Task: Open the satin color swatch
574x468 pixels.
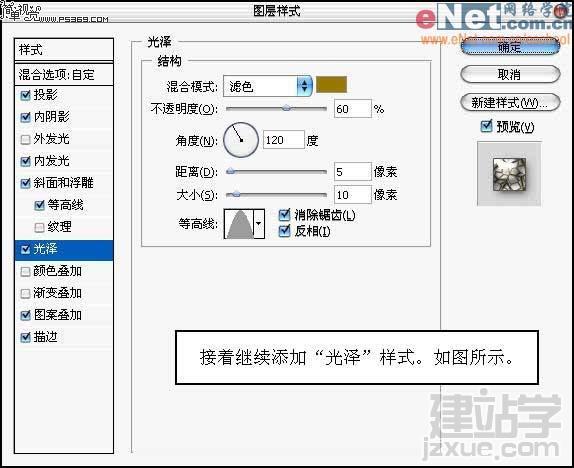Action: [x=331, y=85]
